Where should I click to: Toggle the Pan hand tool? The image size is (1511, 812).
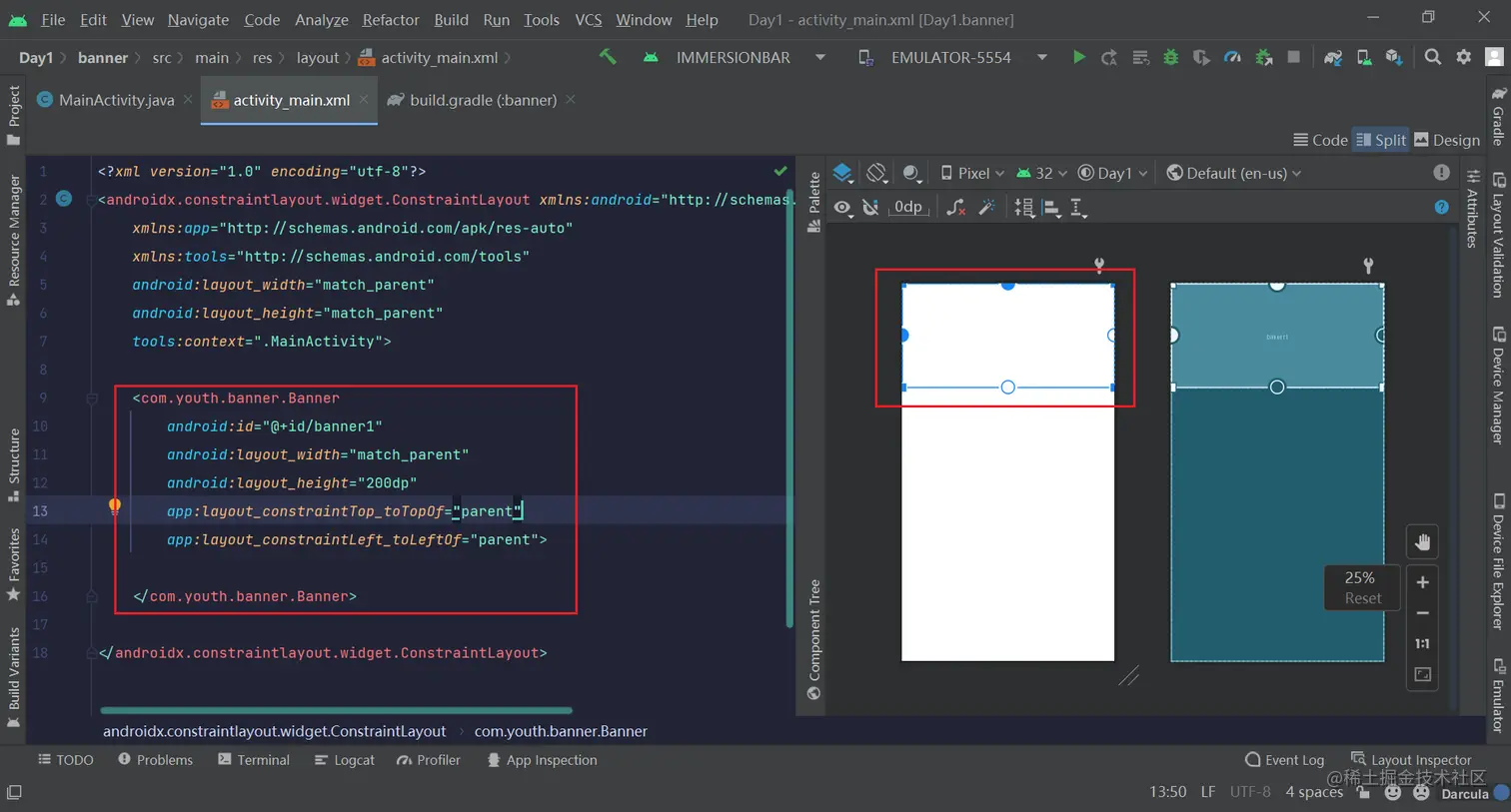(x=1423, y=542)
